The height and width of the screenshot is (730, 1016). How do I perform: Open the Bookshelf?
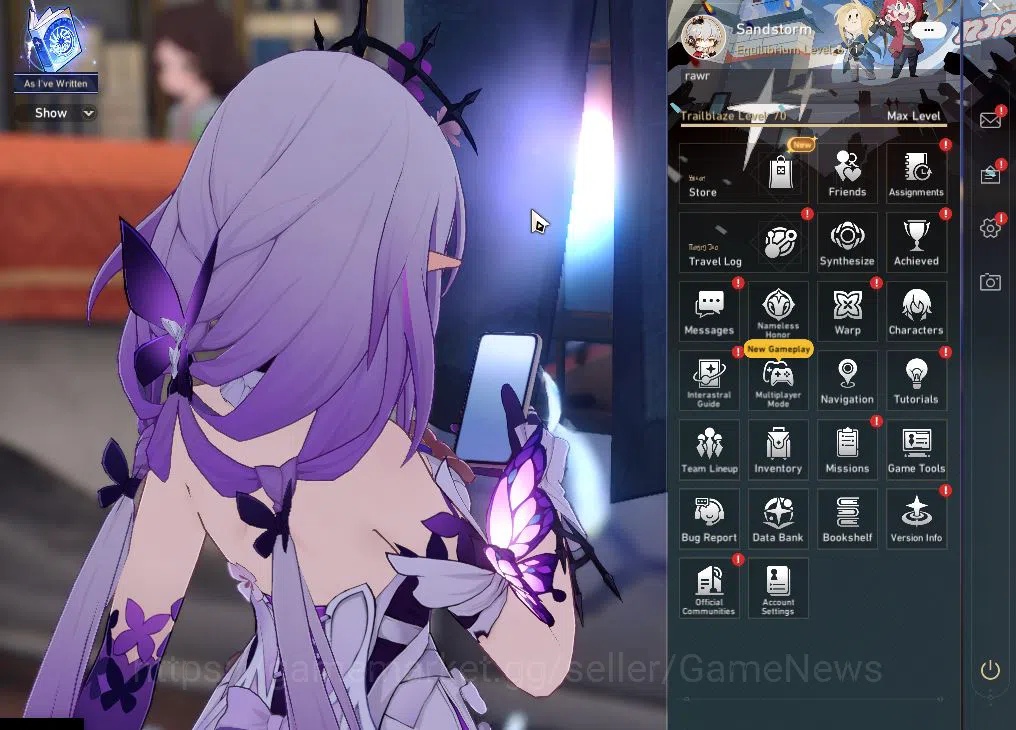[847, 519]
